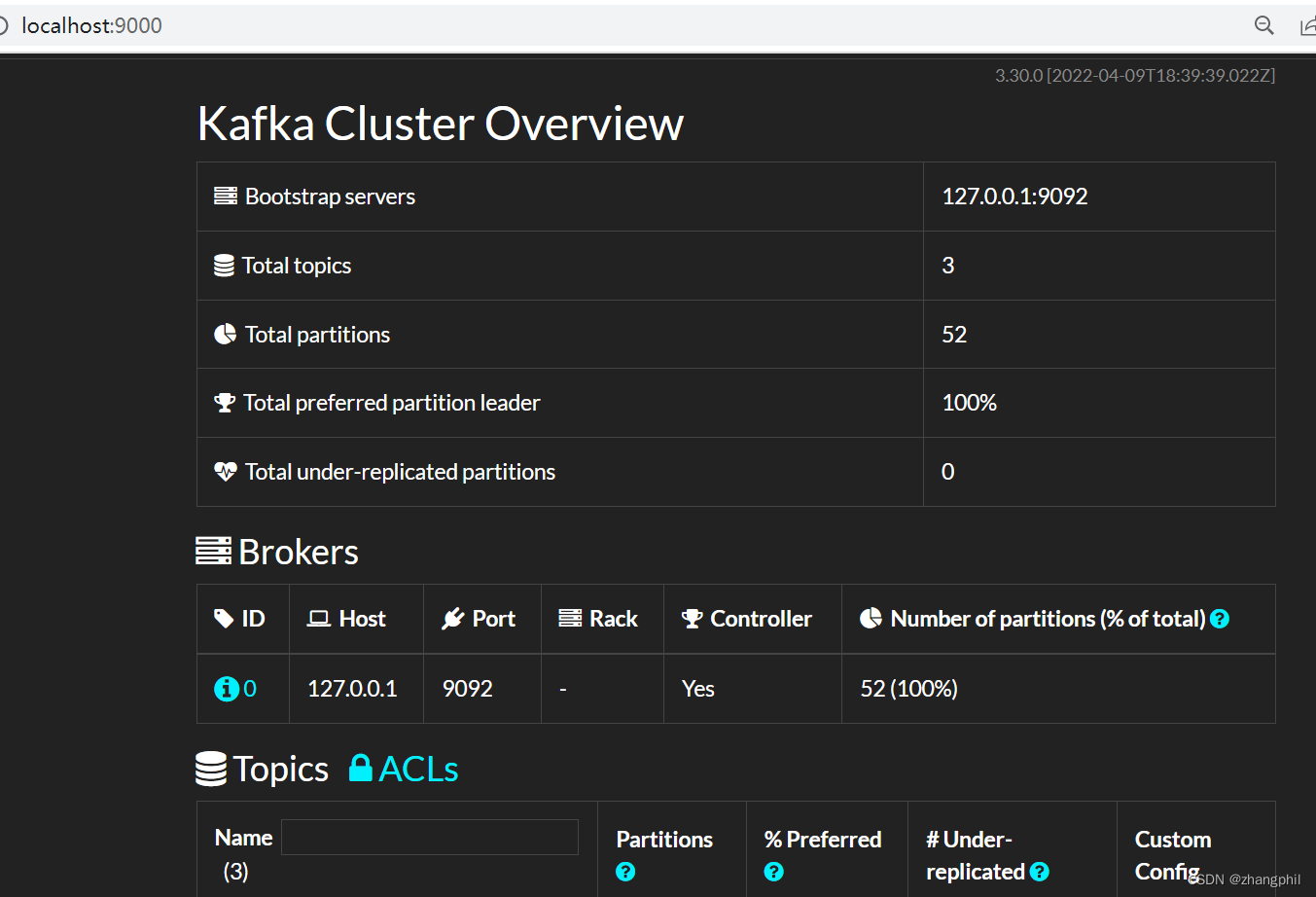The width and height of the screenshot is (1316, 897).
Task: Click the Bootstrap servers server icon
Action: pyautogui.click(x=226, y=197)
